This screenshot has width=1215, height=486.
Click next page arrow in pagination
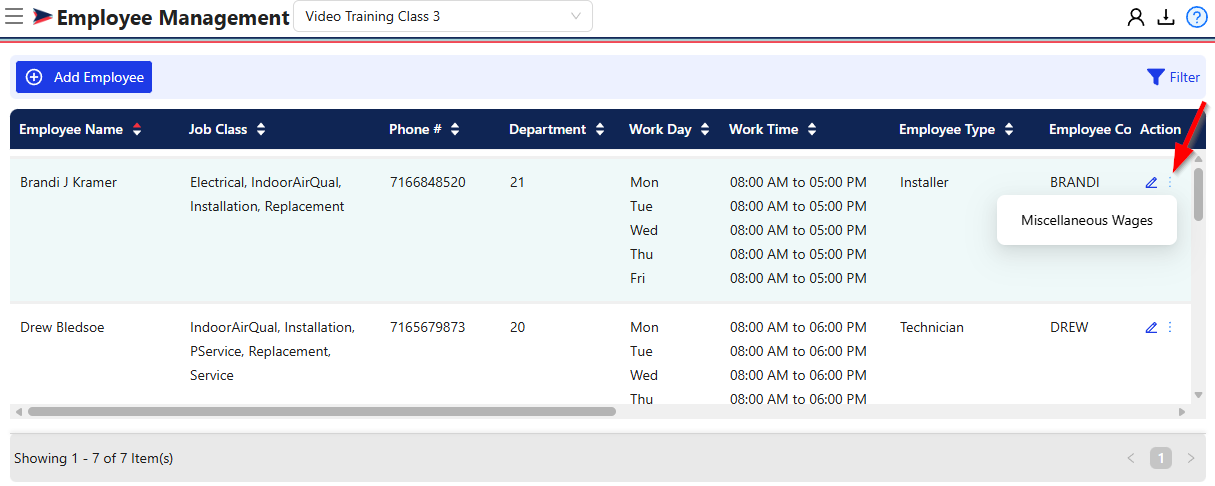coord(1190,458)
